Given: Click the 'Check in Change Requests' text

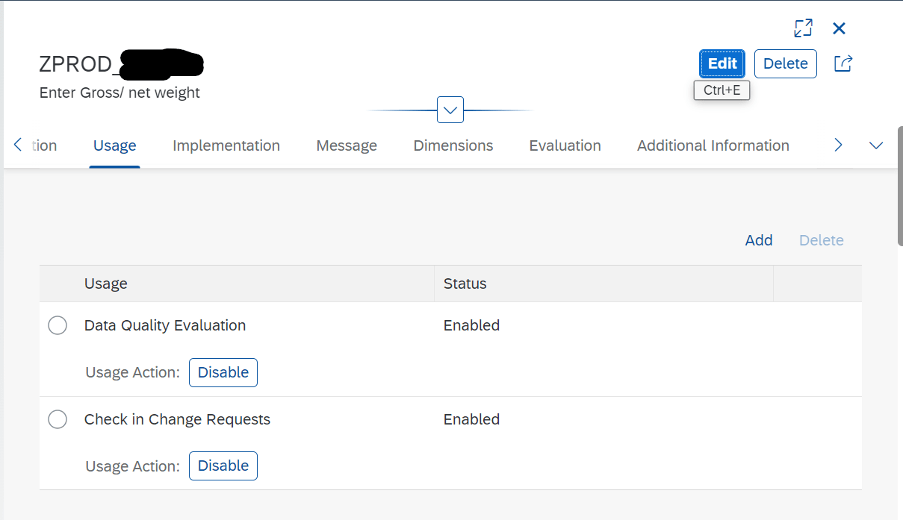Looking at the screenshot, I should 177,419.
